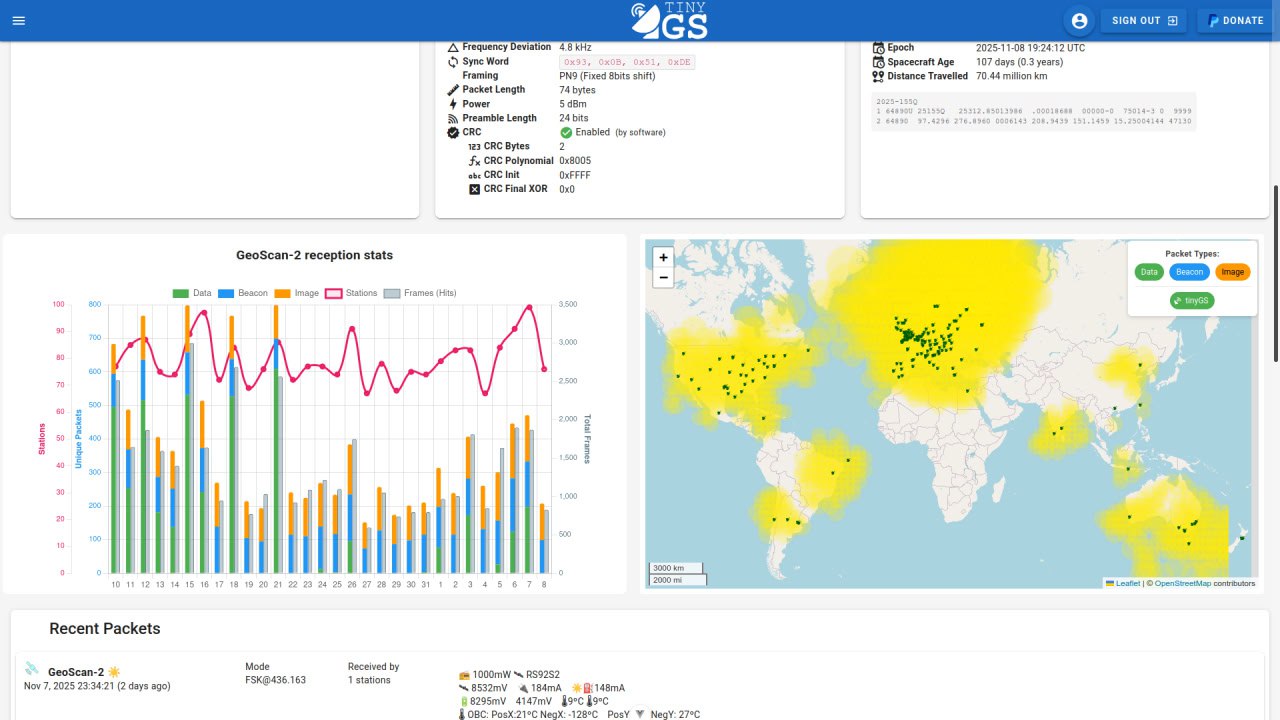Zoom out on the map
This screenshot has height=720, width=1280.
coord(663,277)
